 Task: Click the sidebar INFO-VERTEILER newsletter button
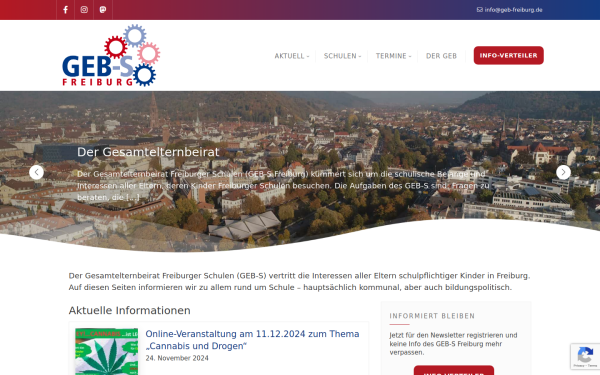click(454, 370)
